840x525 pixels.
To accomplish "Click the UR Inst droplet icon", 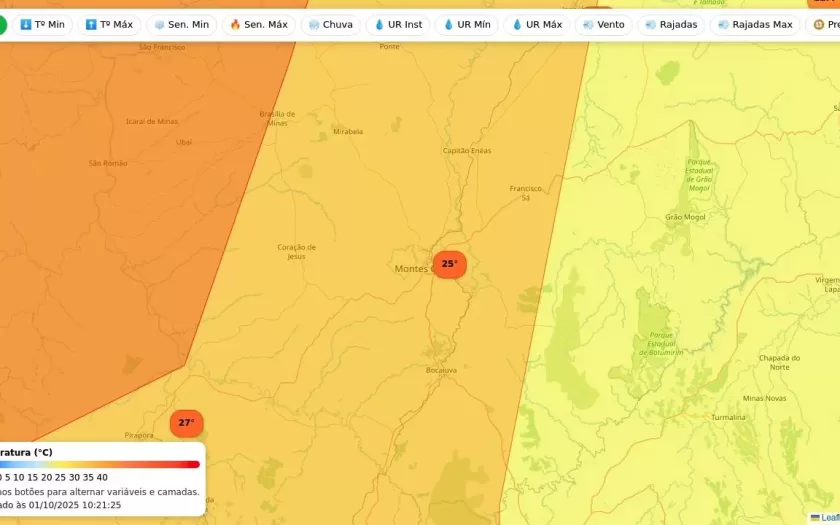I will point(379,25).
